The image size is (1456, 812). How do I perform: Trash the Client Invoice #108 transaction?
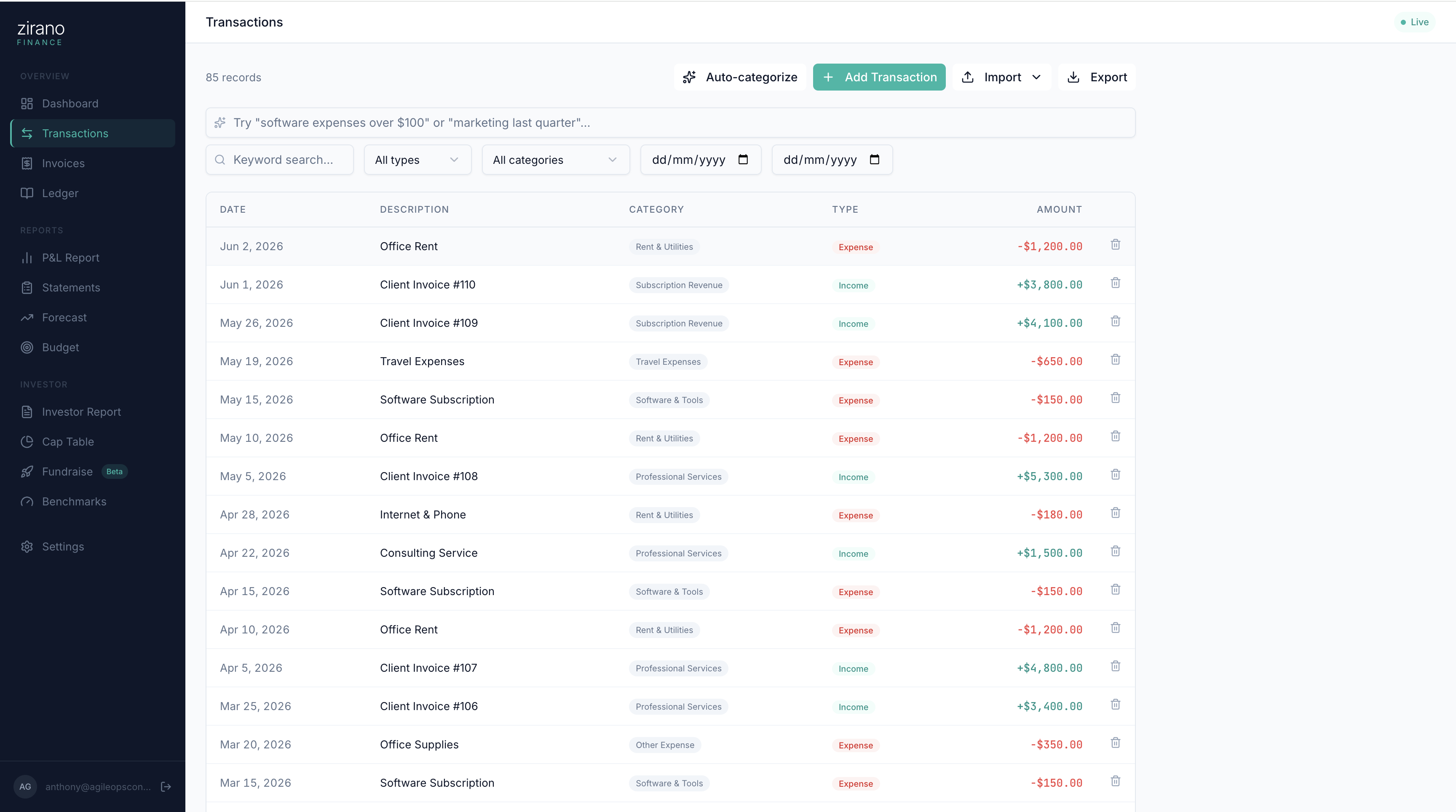(x=1115, y=475)
